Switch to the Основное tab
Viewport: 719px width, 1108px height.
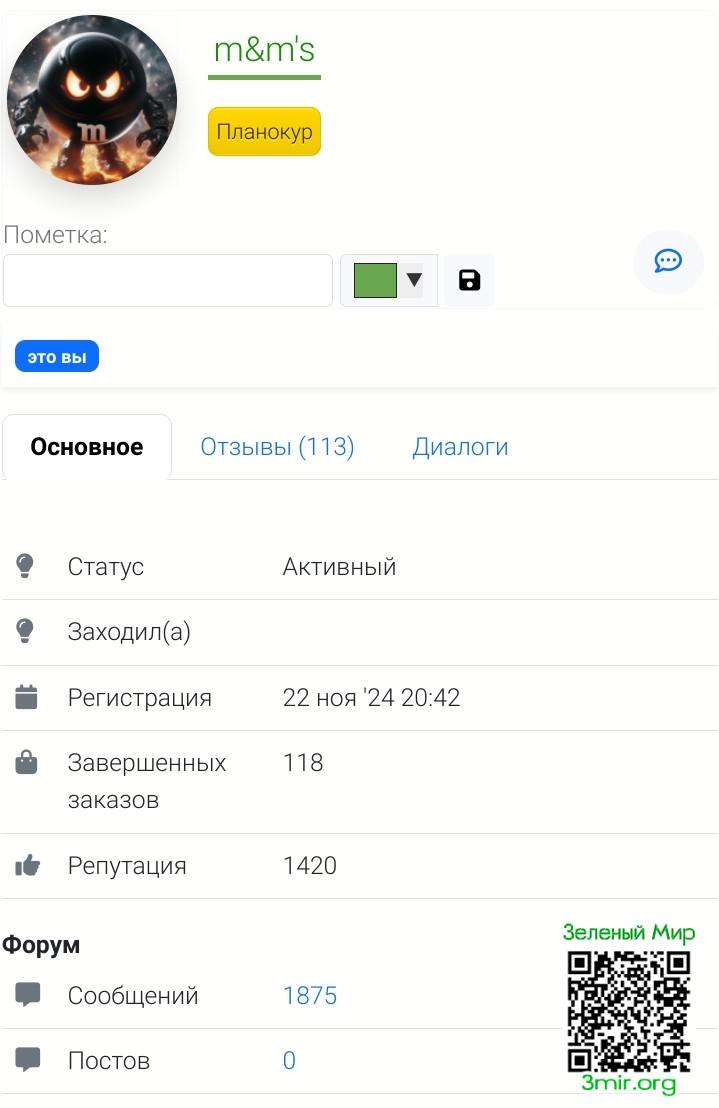click(87, 447)
